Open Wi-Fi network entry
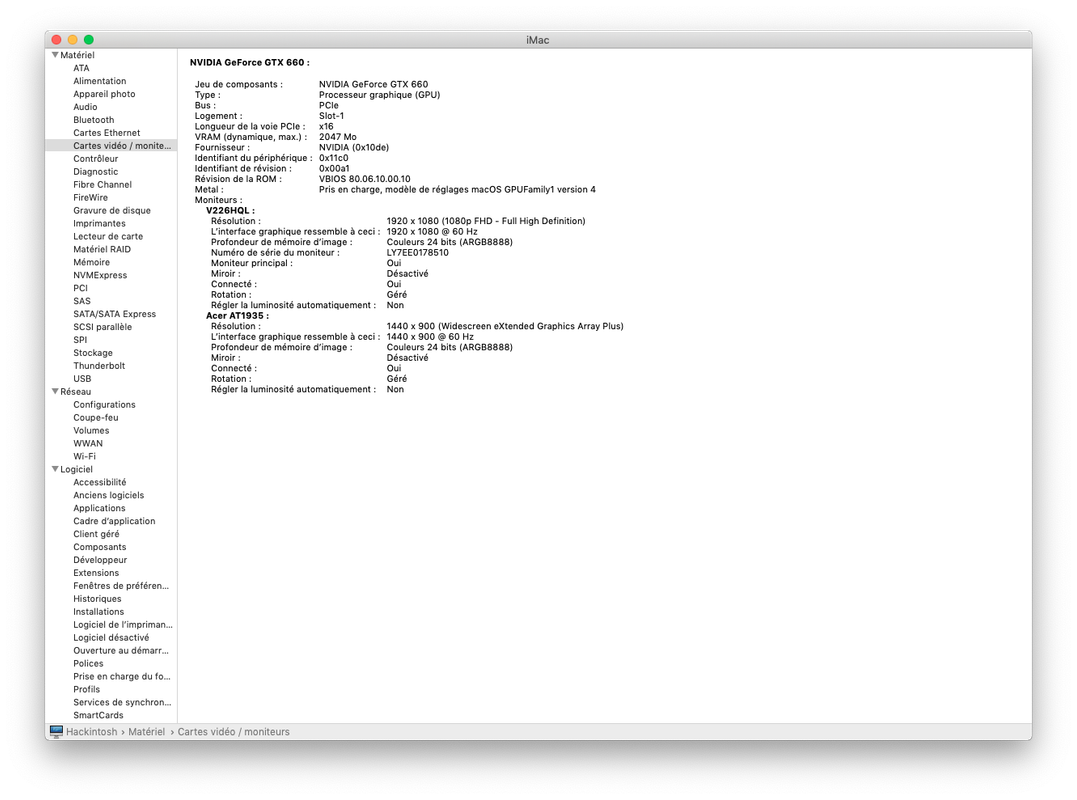1077x800 pixels. [84, 457]
